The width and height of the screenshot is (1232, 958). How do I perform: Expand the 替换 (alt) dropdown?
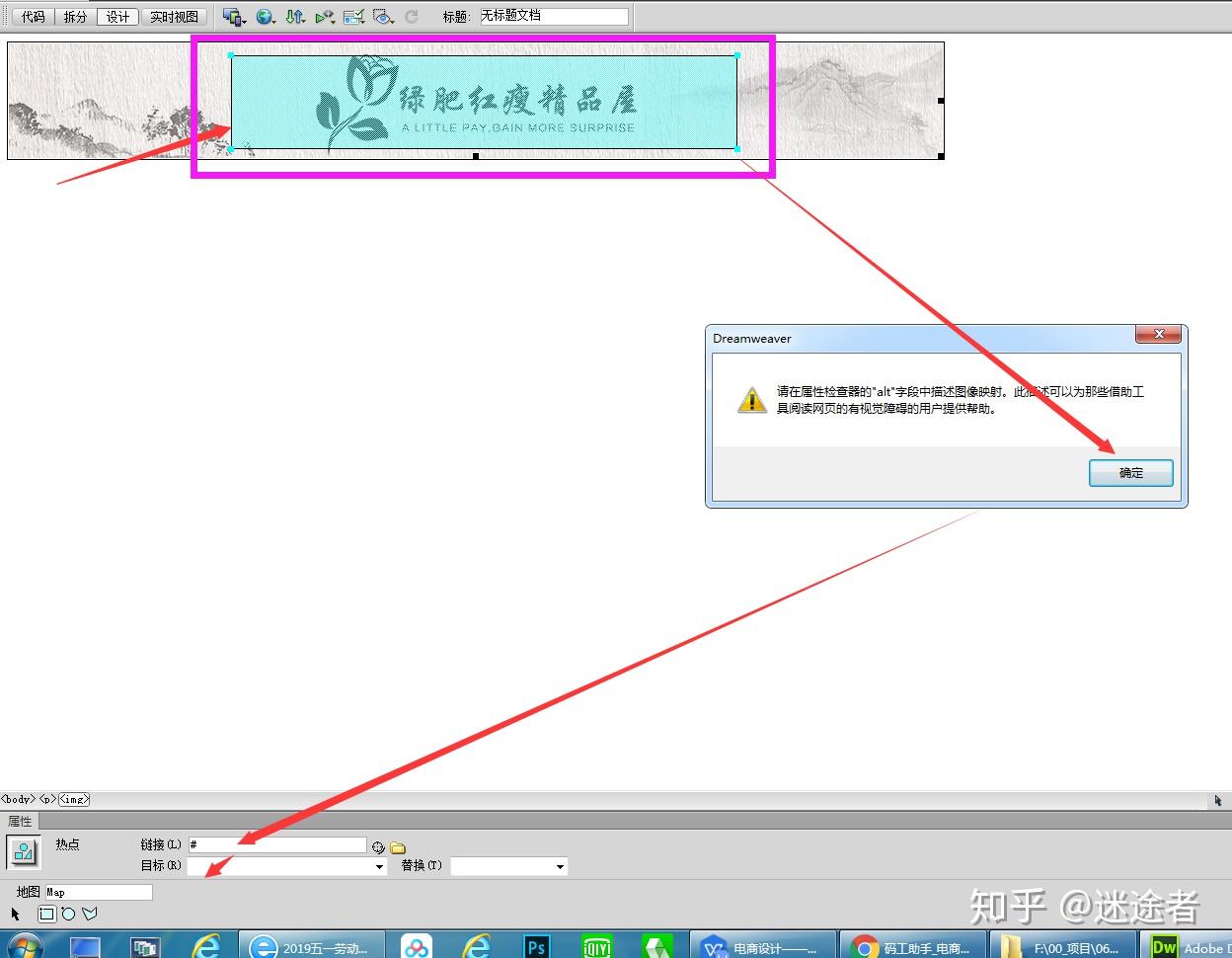click(x=560, y=866)
